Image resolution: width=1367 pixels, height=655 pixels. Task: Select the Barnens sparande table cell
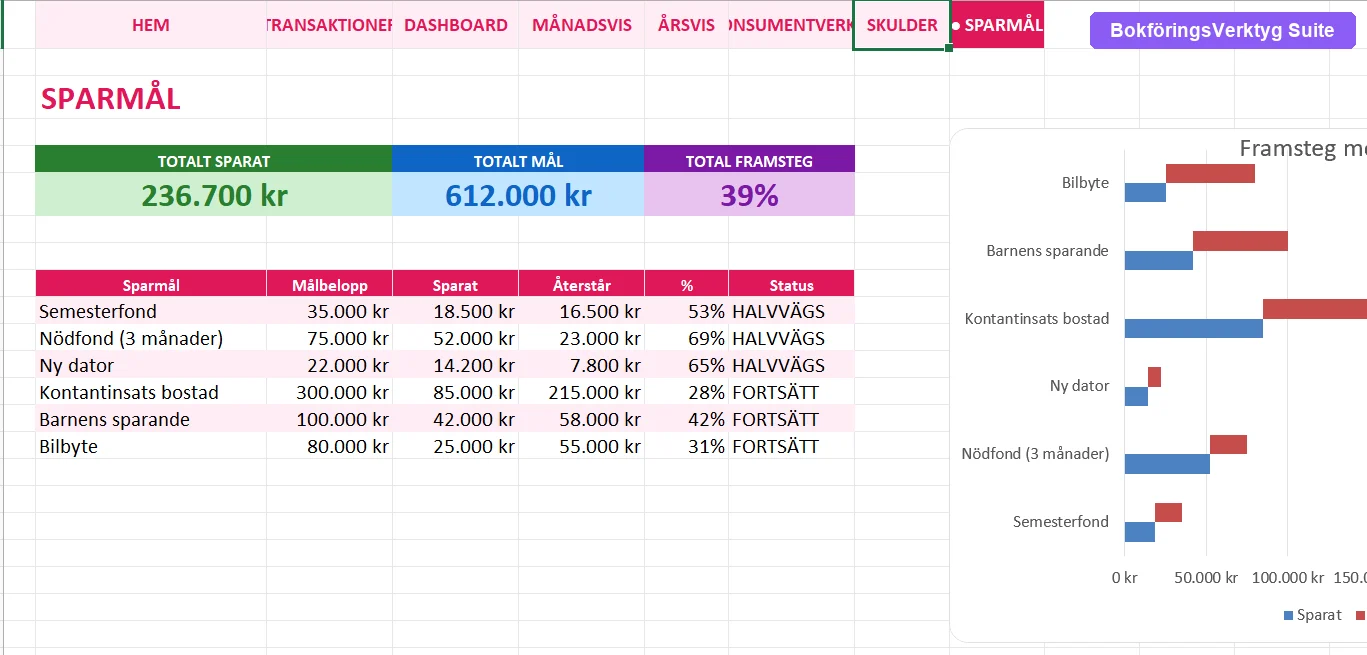(151, 419)
